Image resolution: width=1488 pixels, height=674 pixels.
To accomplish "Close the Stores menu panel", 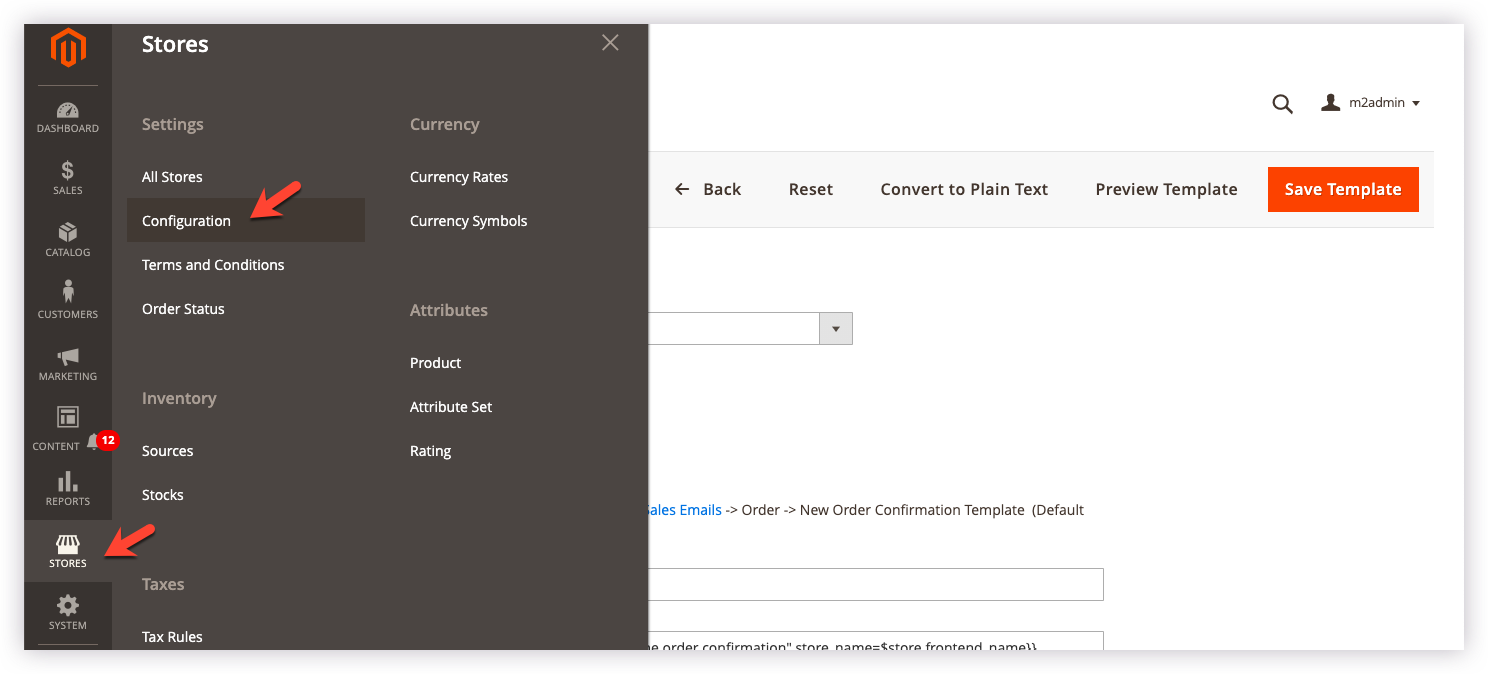I will (x=610, y=43).
